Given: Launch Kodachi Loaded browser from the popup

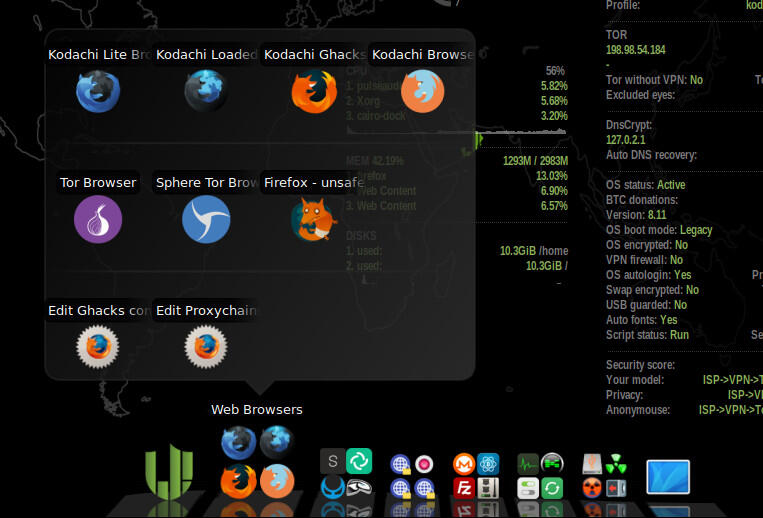Looking at the screenshot, I should click(x=206, y=91).
